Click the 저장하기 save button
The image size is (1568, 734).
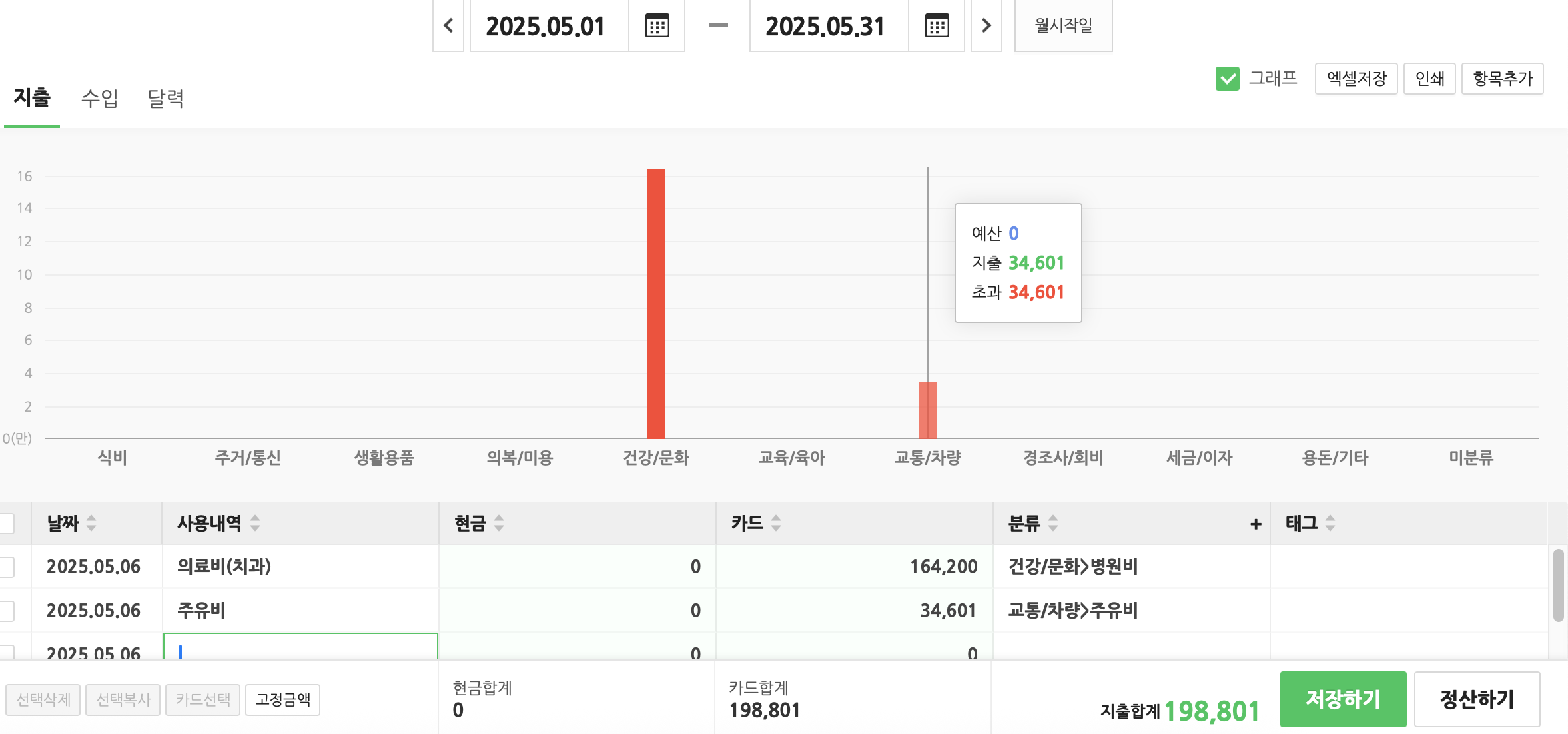click(1343, 699)
